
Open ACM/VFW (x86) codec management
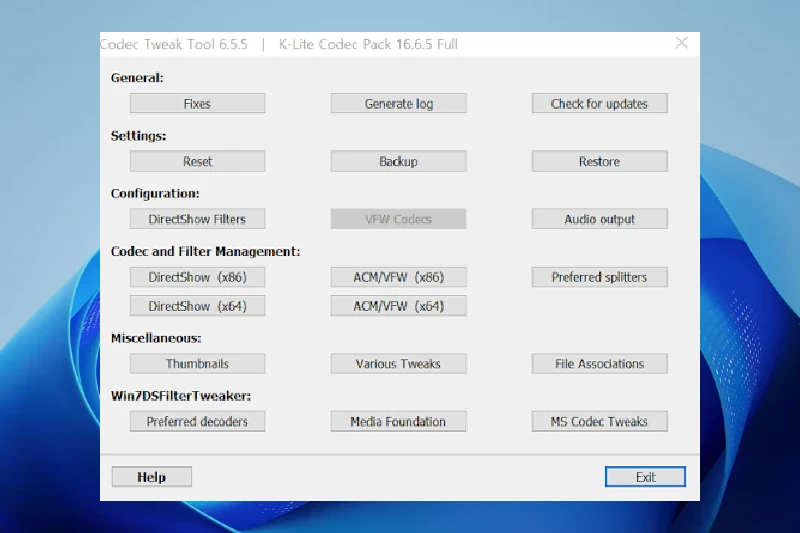(398, 277)
